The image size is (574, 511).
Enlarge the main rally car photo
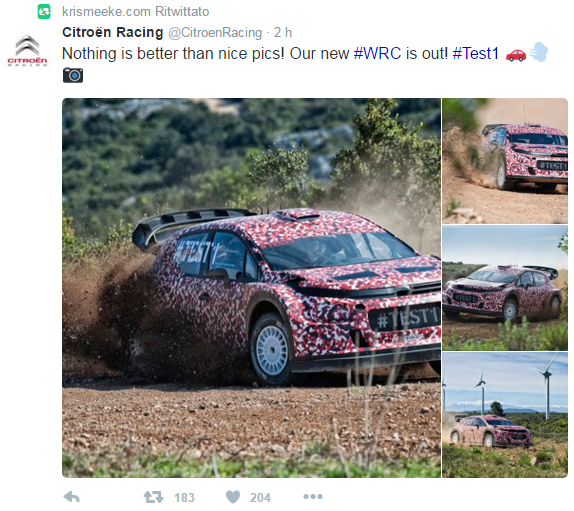coord(251,288)
